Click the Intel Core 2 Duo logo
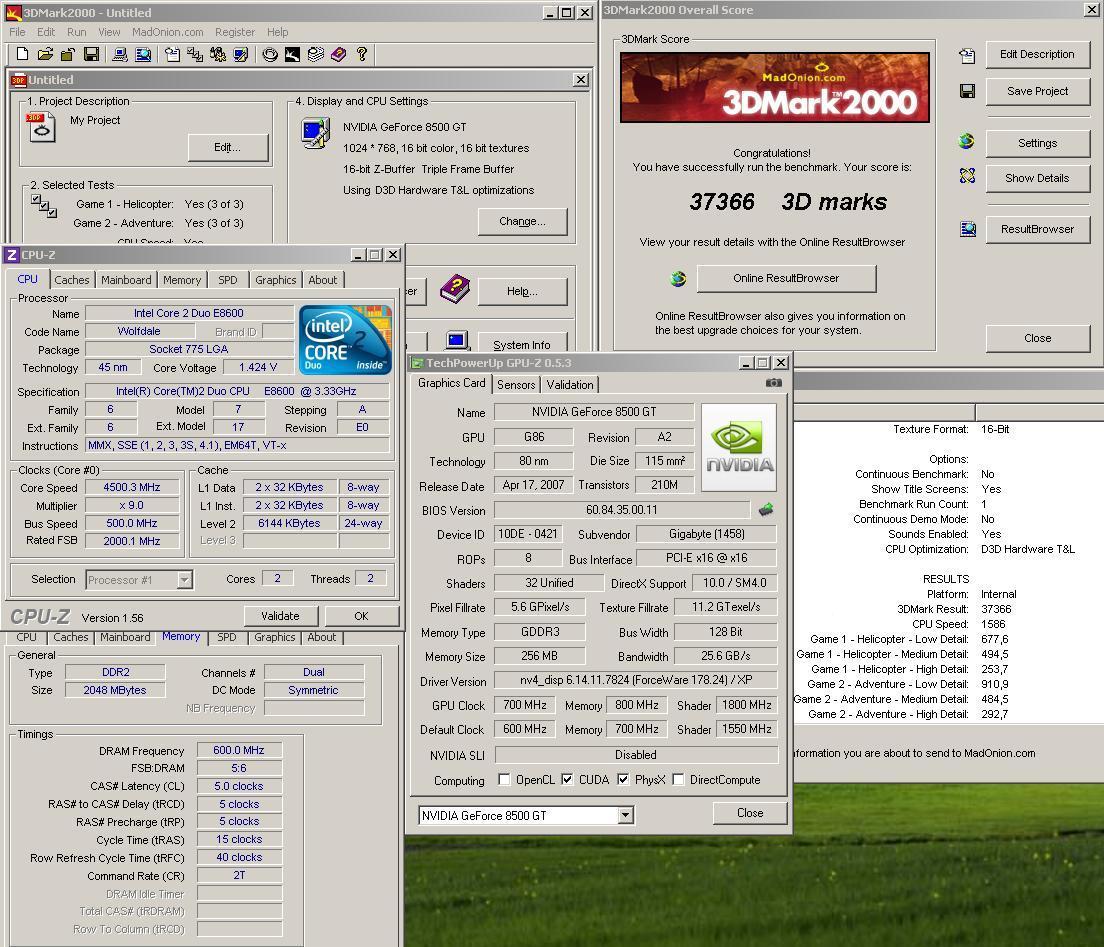This screenshot has height=947, width=1104. tap(345, 339)
